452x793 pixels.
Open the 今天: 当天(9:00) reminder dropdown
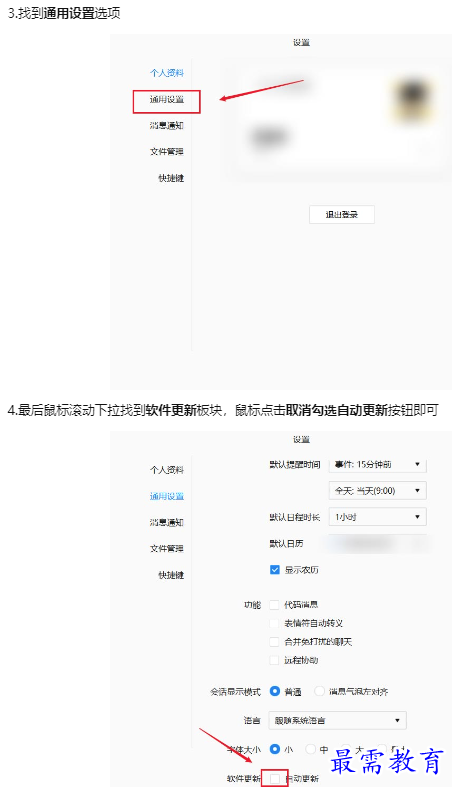click(378, 491)
